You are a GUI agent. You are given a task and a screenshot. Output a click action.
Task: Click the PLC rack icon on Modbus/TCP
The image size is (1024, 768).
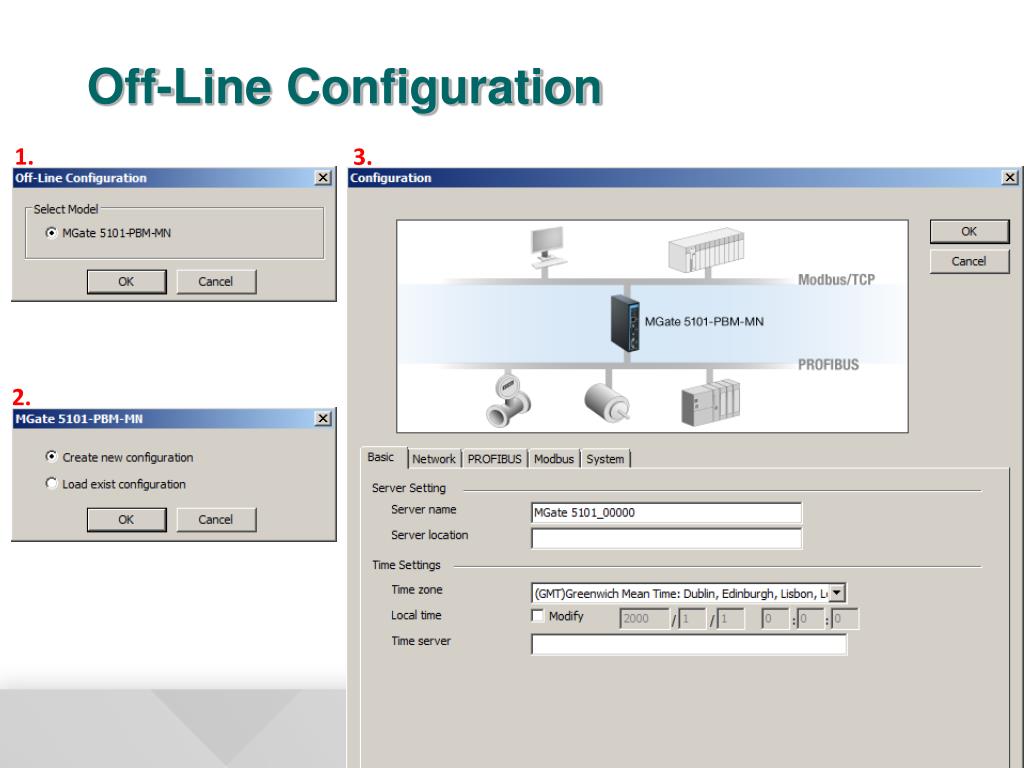click(706, 250)
